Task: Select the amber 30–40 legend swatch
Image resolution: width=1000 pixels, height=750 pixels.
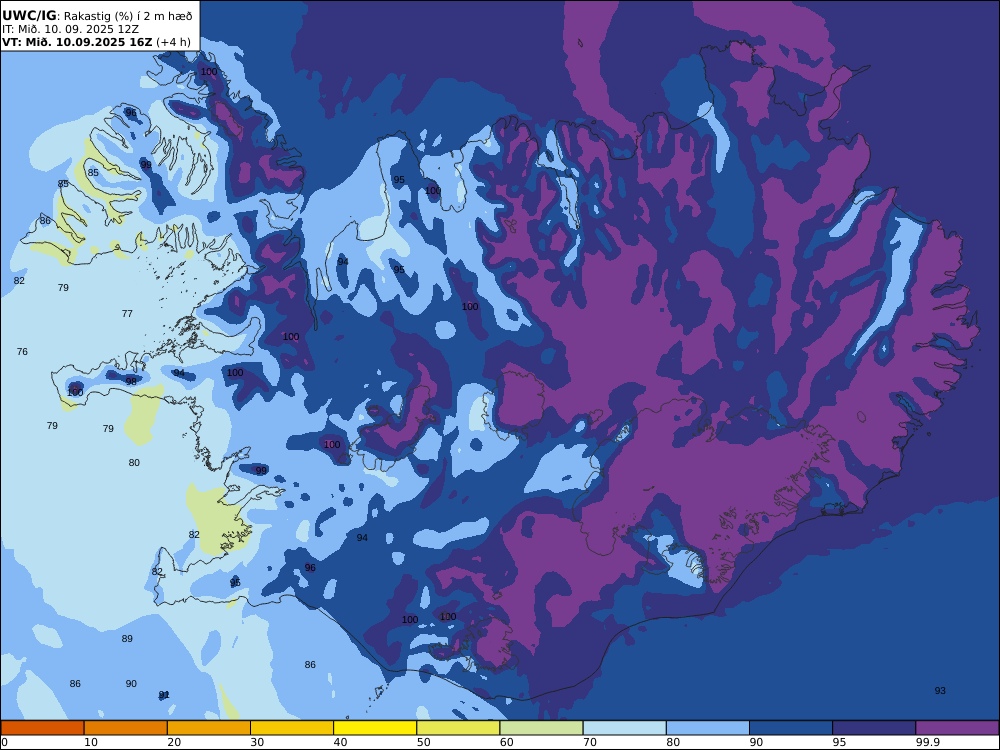Action: pos(292,728)
